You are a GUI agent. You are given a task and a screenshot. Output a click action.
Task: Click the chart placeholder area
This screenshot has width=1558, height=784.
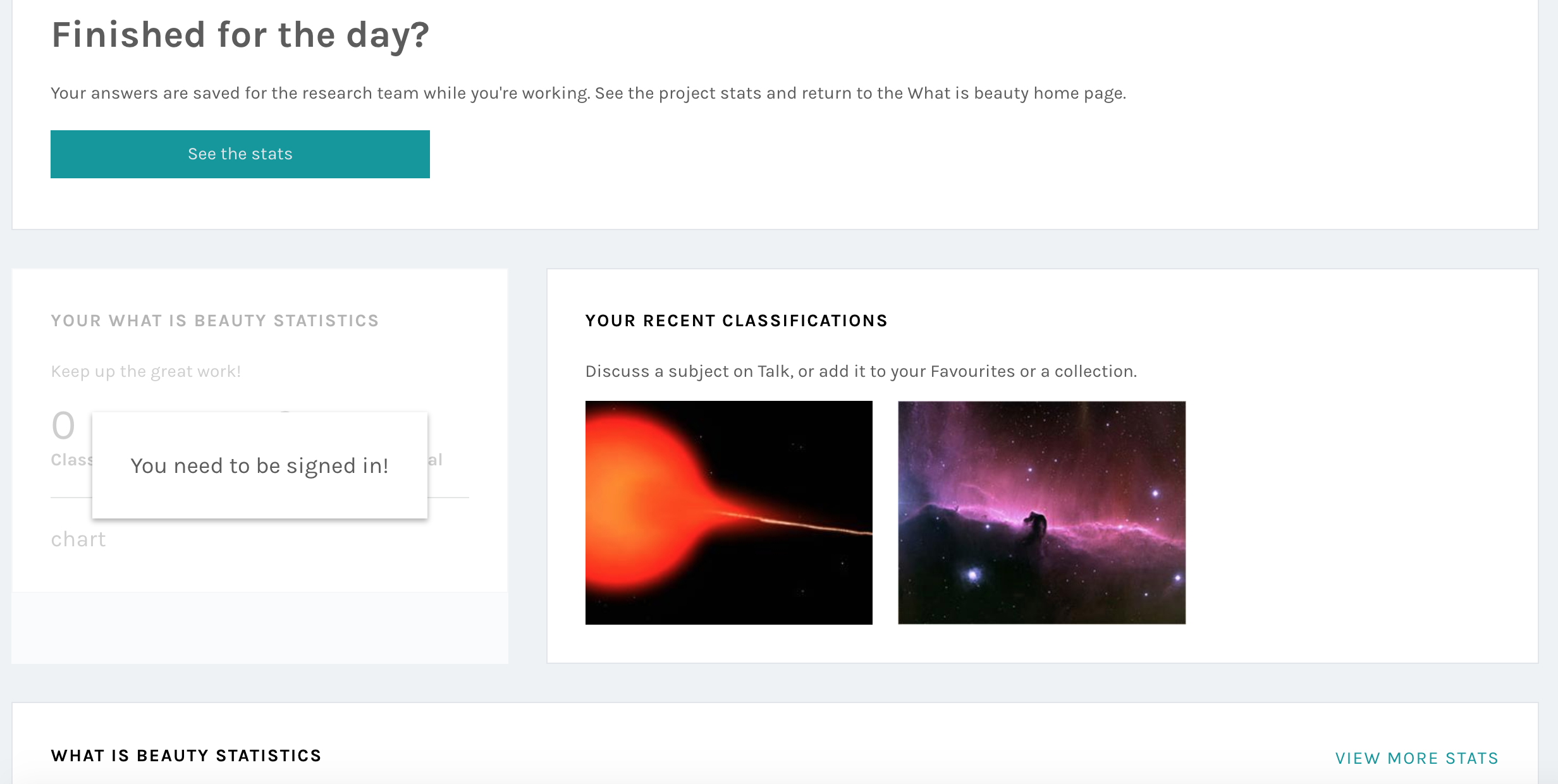[x=78, y=539]
